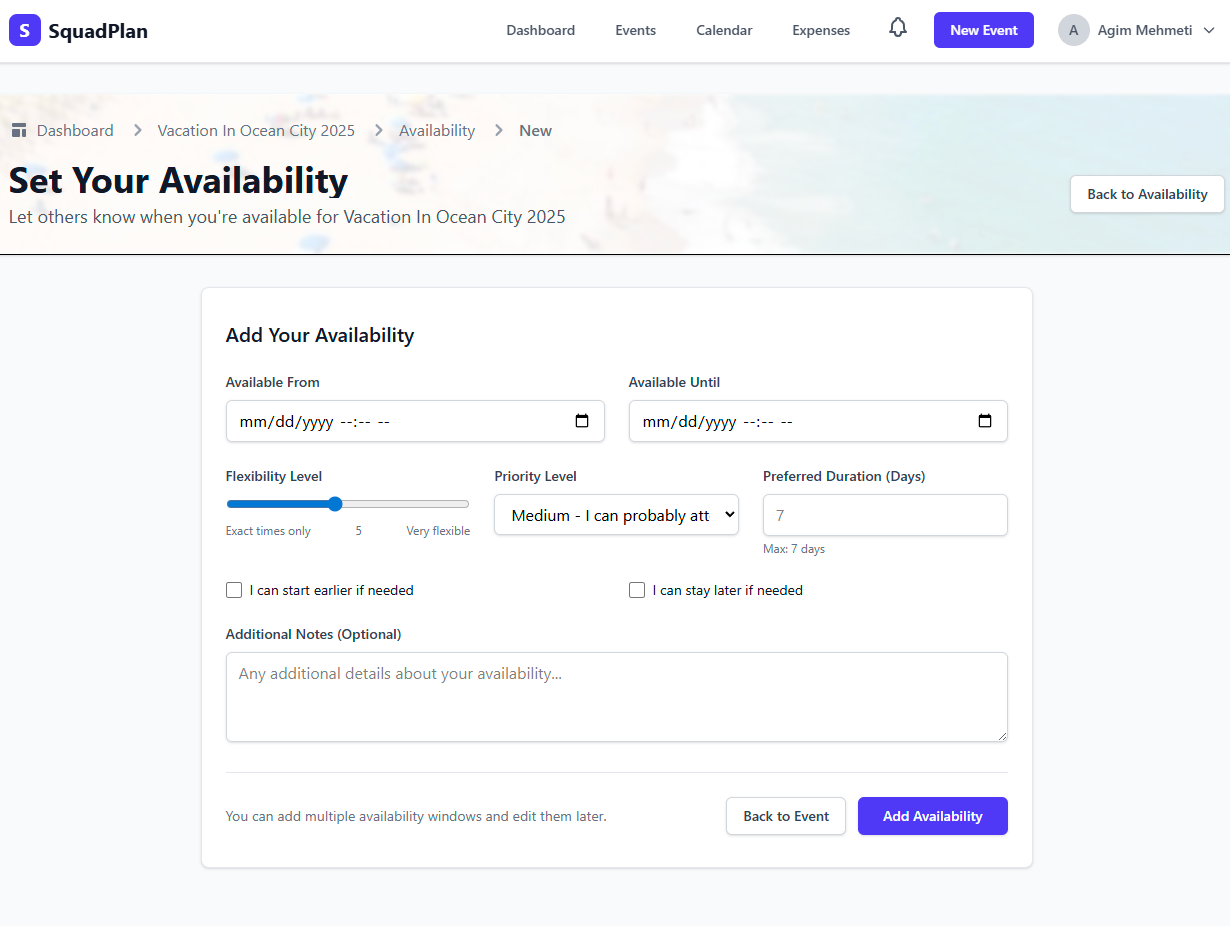Open the Expenses section

[820, 30]
